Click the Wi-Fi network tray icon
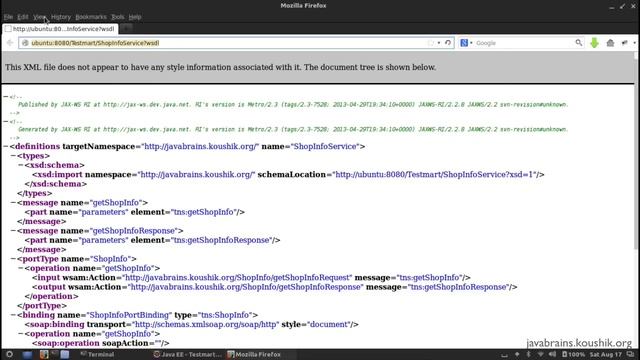The height and width of the screenshot is (360, 640). pyautogui.click(x=540, y=354)
